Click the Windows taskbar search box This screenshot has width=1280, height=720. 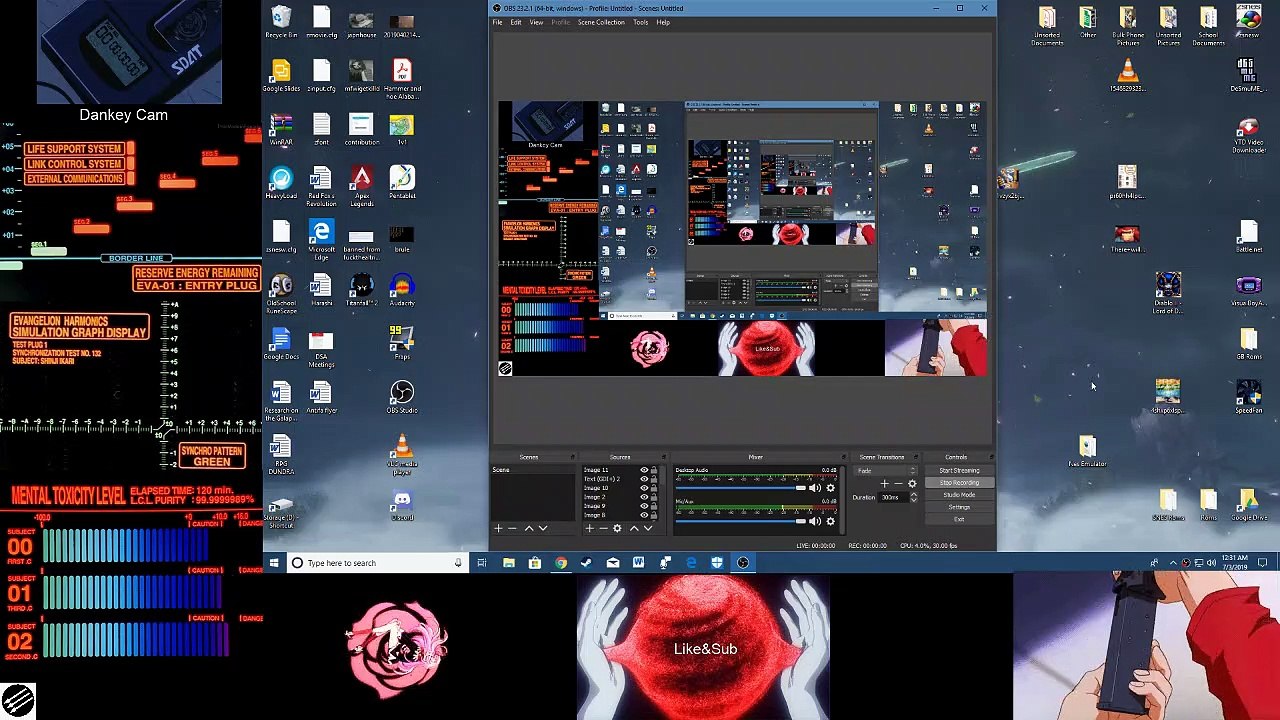(x=377, y=563)
